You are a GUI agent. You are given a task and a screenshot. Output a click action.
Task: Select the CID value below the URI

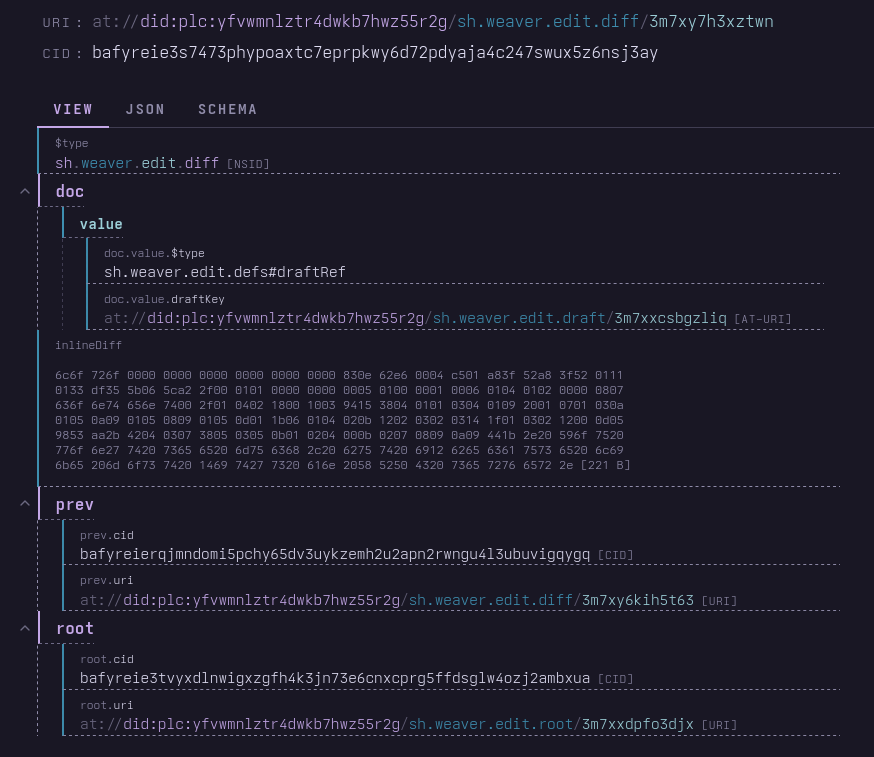click(373, 53)
